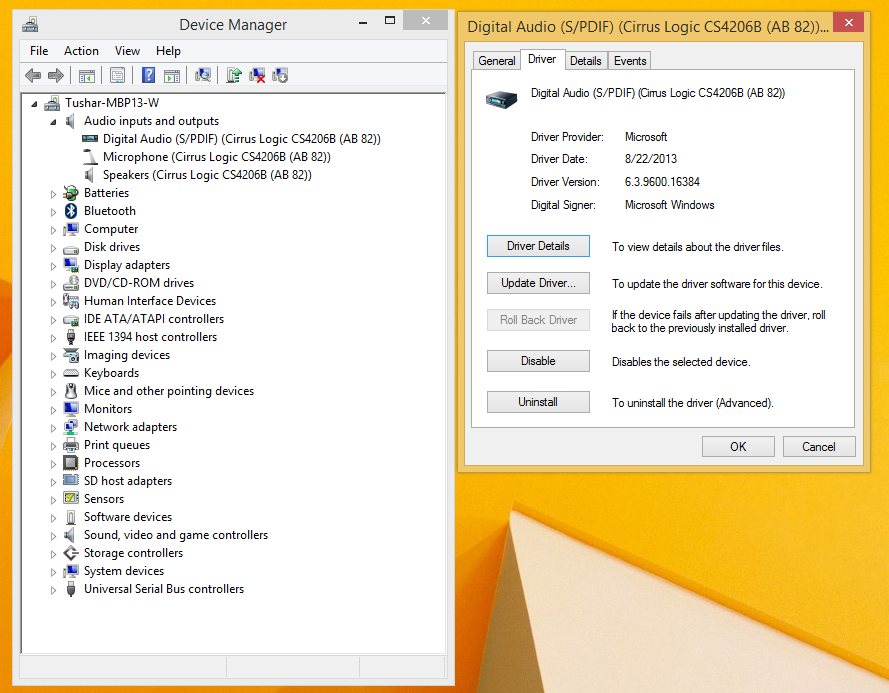
Task: Click the Update Driver Software toolbar icon
Action: [234, 75]
